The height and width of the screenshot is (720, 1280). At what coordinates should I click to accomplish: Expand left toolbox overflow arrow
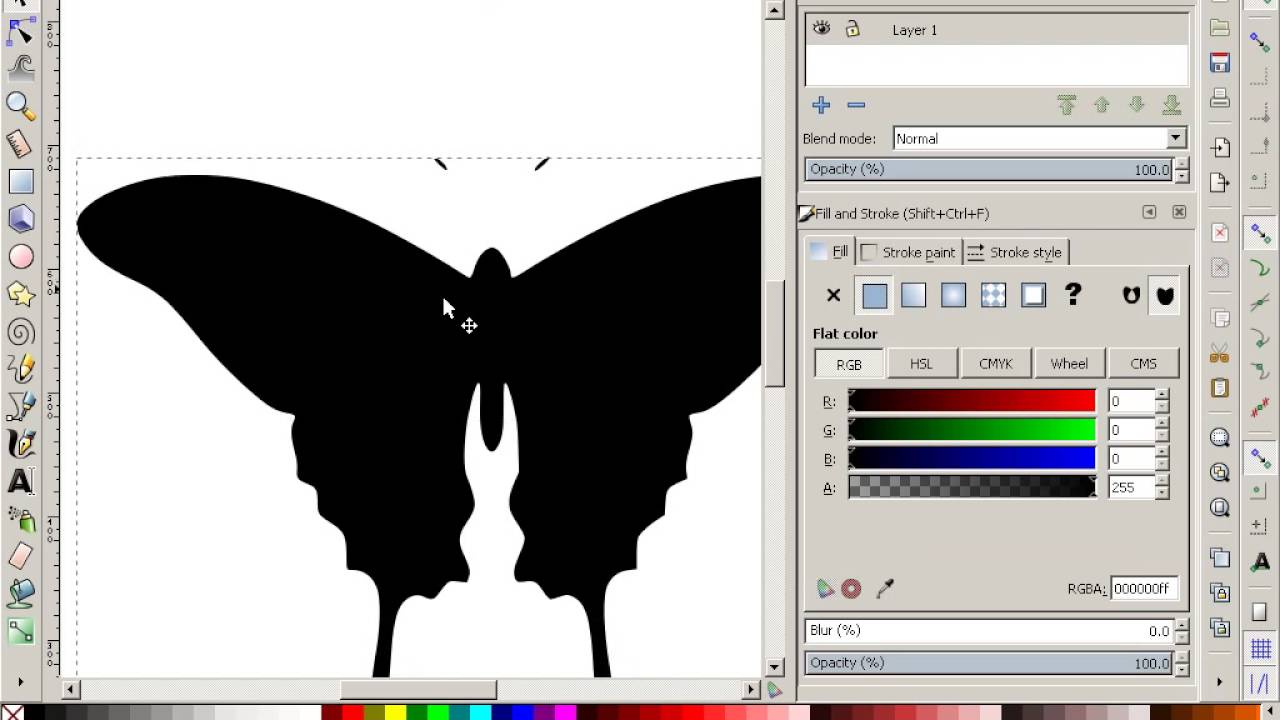pyautogui.click(x=20, y=682)
